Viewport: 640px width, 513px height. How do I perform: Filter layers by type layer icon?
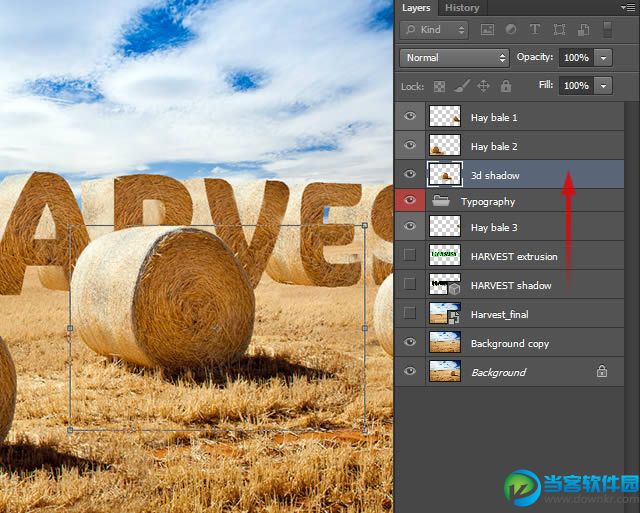point(535,29)
